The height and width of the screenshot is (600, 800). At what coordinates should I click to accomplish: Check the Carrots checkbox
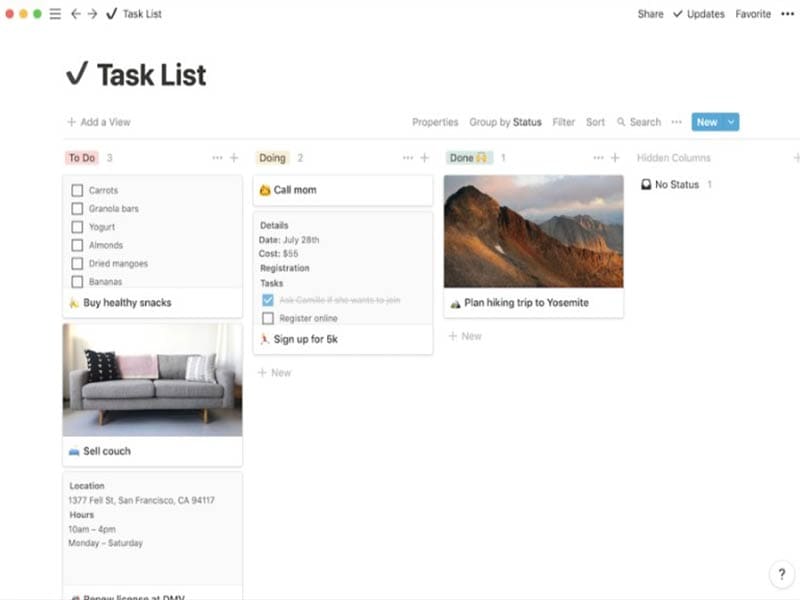(77, 190)
